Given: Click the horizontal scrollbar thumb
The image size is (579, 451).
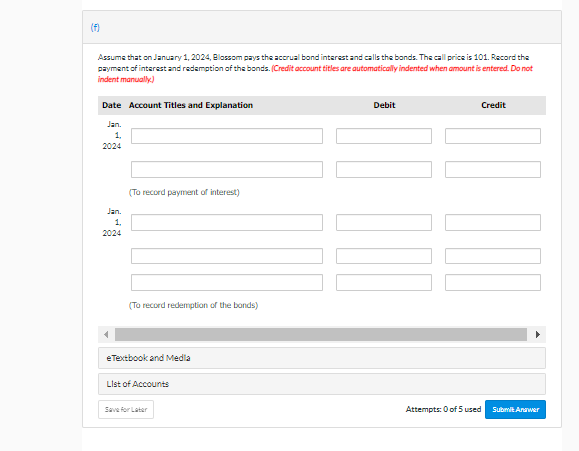Looking at the screenshot, I should pyautogui.click(x=321, y=334).
